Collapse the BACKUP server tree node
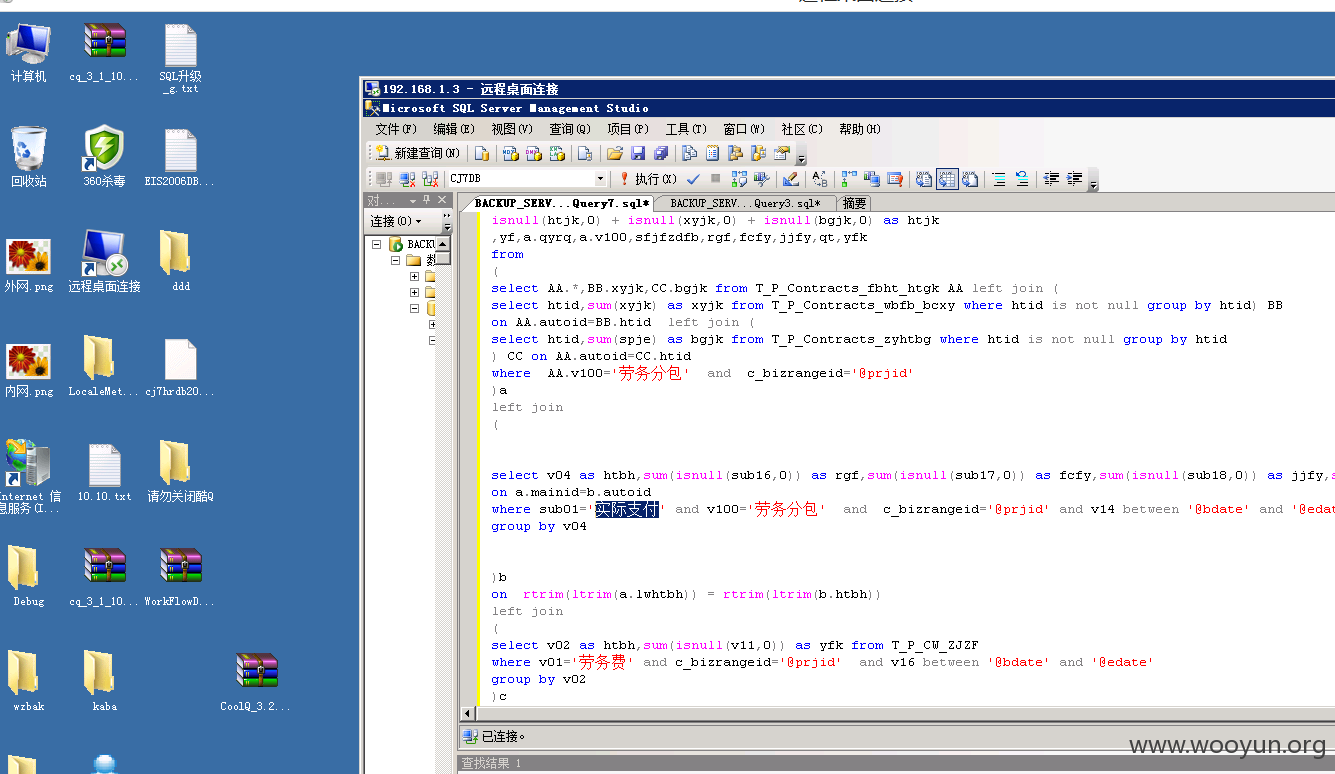The image size is (1335, 774). tap(377, 244)
